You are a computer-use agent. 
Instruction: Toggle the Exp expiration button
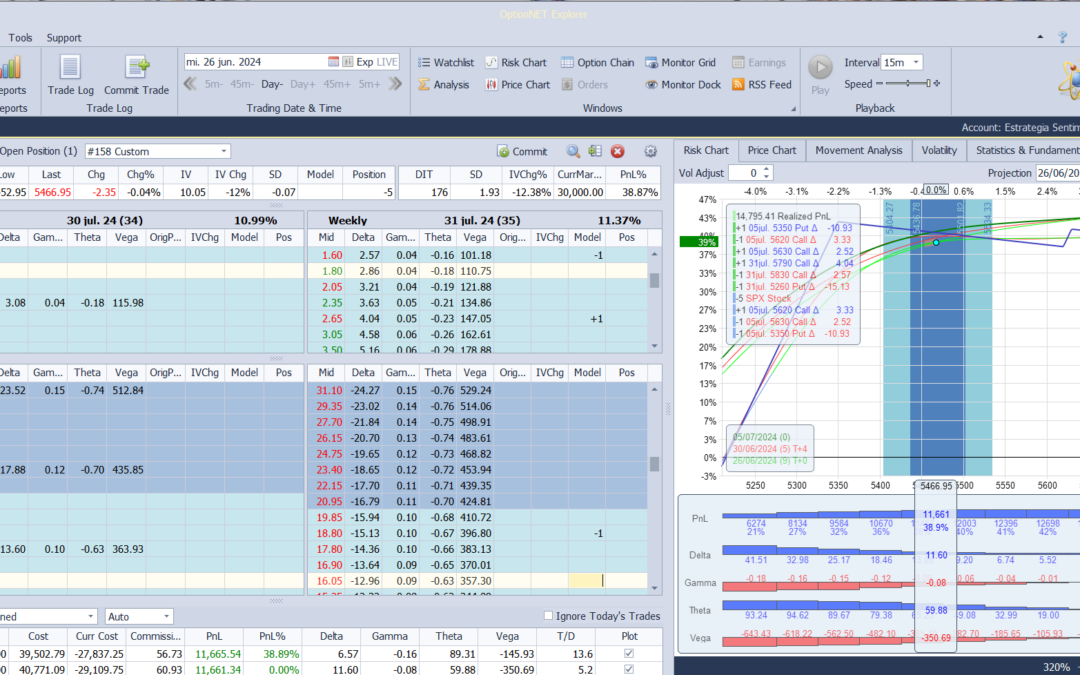[364, 62]
